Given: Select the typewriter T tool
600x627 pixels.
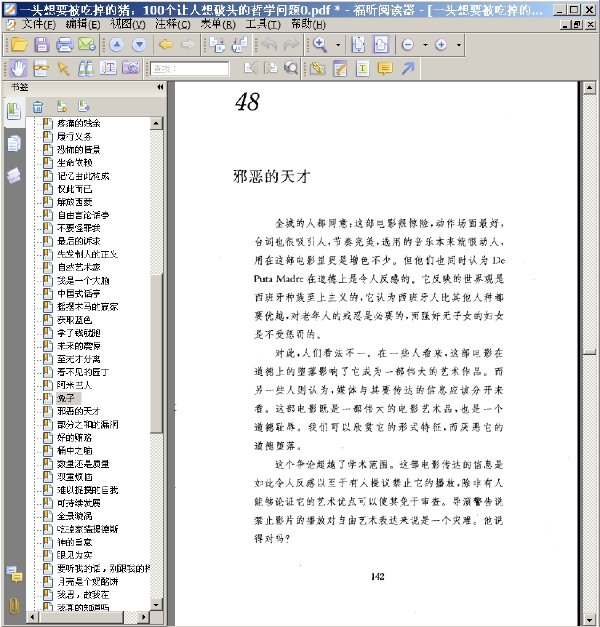Looking at the screenshot, I should click(362, 69).
